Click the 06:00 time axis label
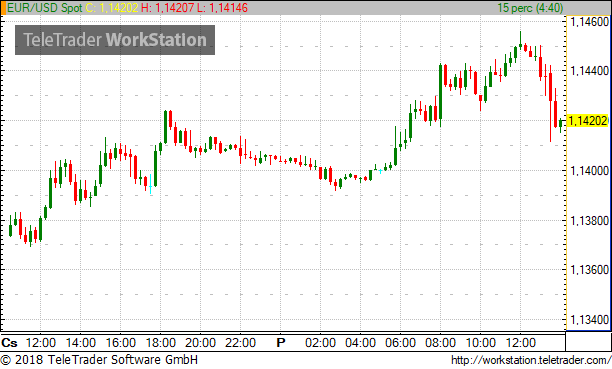Viewport: 612px width, 369px height. [x=400, y=343]
